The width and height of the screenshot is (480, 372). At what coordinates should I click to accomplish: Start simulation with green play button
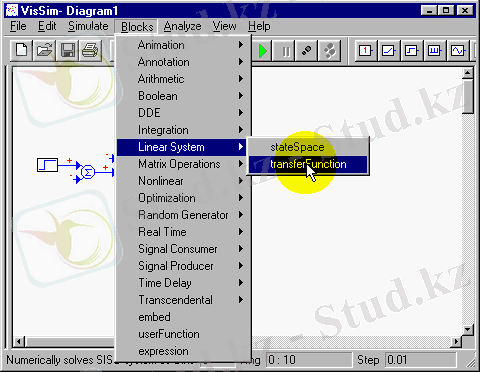coord(262,51)
